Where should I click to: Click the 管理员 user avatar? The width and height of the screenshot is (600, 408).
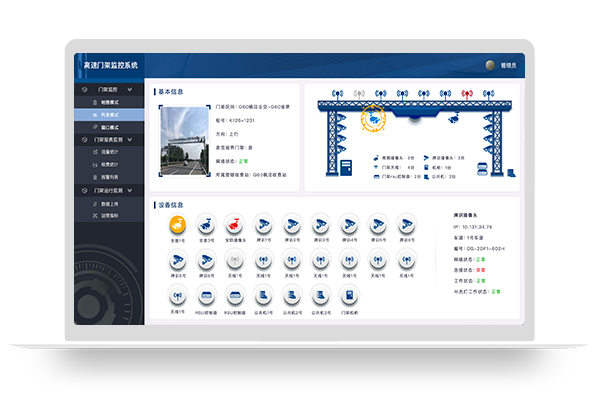pyautogui.click(x=490, y=65)
